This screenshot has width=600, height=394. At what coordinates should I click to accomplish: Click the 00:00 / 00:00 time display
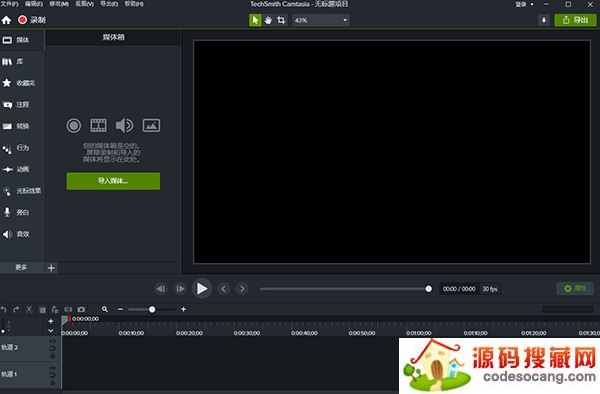tap(459, 289)
